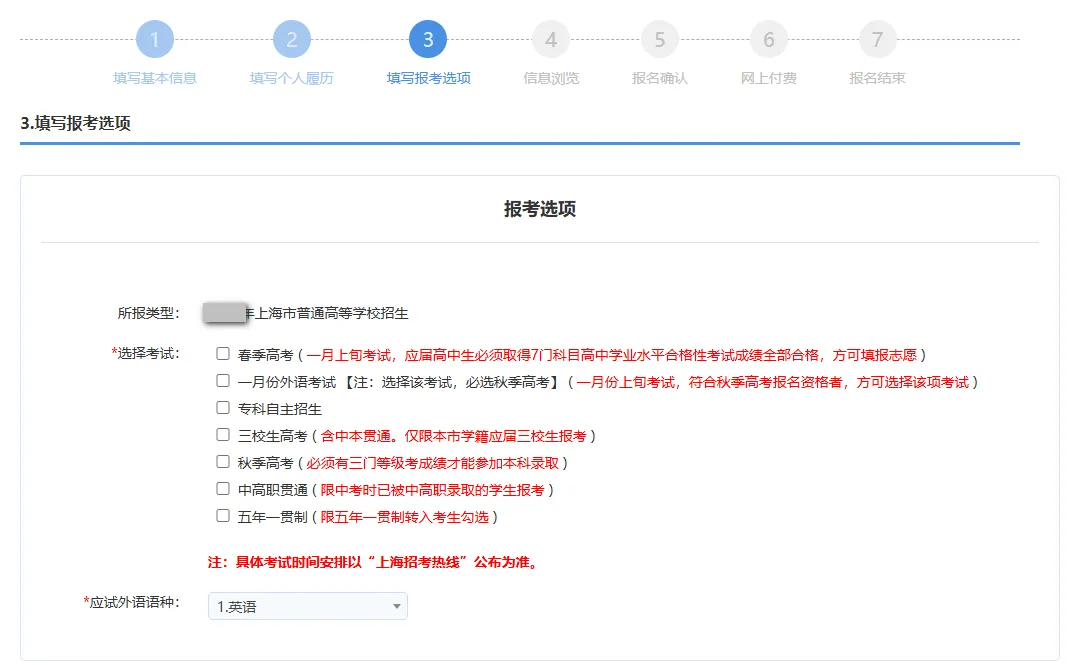Click step 1 circle 填写基本信息
1075x665 pixels.
(x=154, y=40)
